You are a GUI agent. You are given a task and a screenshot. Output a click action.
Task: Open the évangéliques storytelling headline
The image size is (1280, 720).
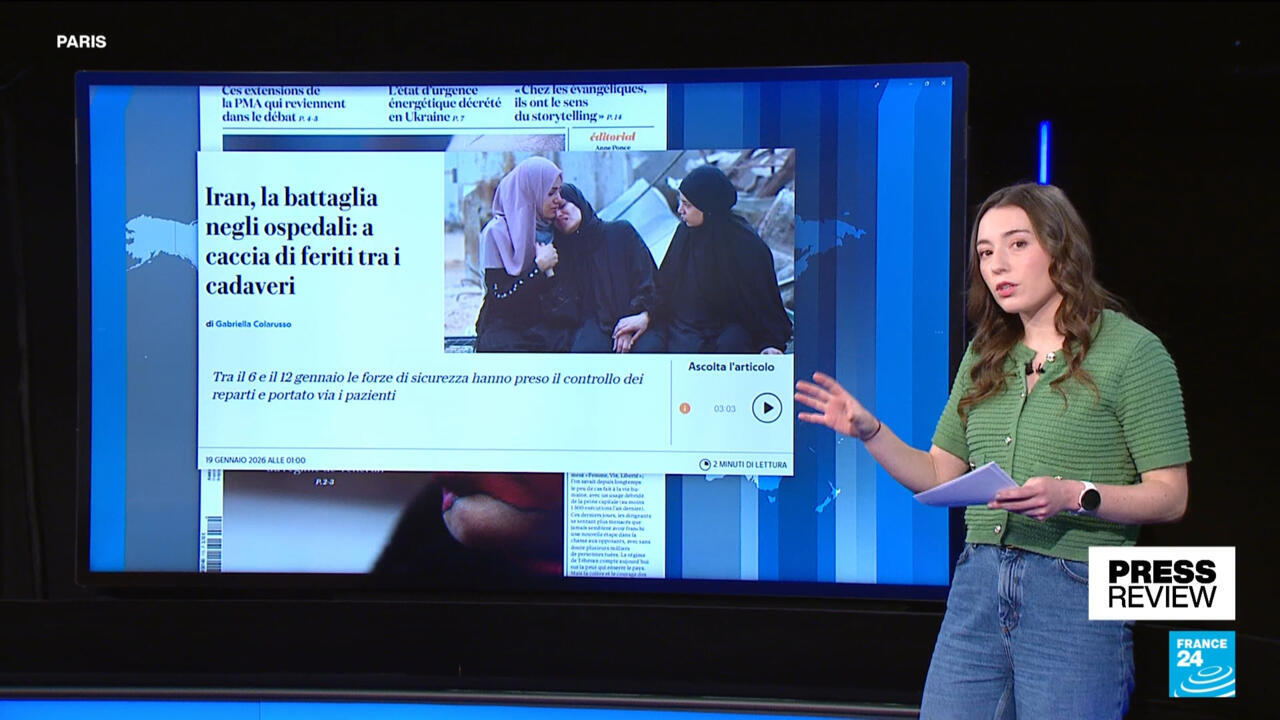[580, 103]
